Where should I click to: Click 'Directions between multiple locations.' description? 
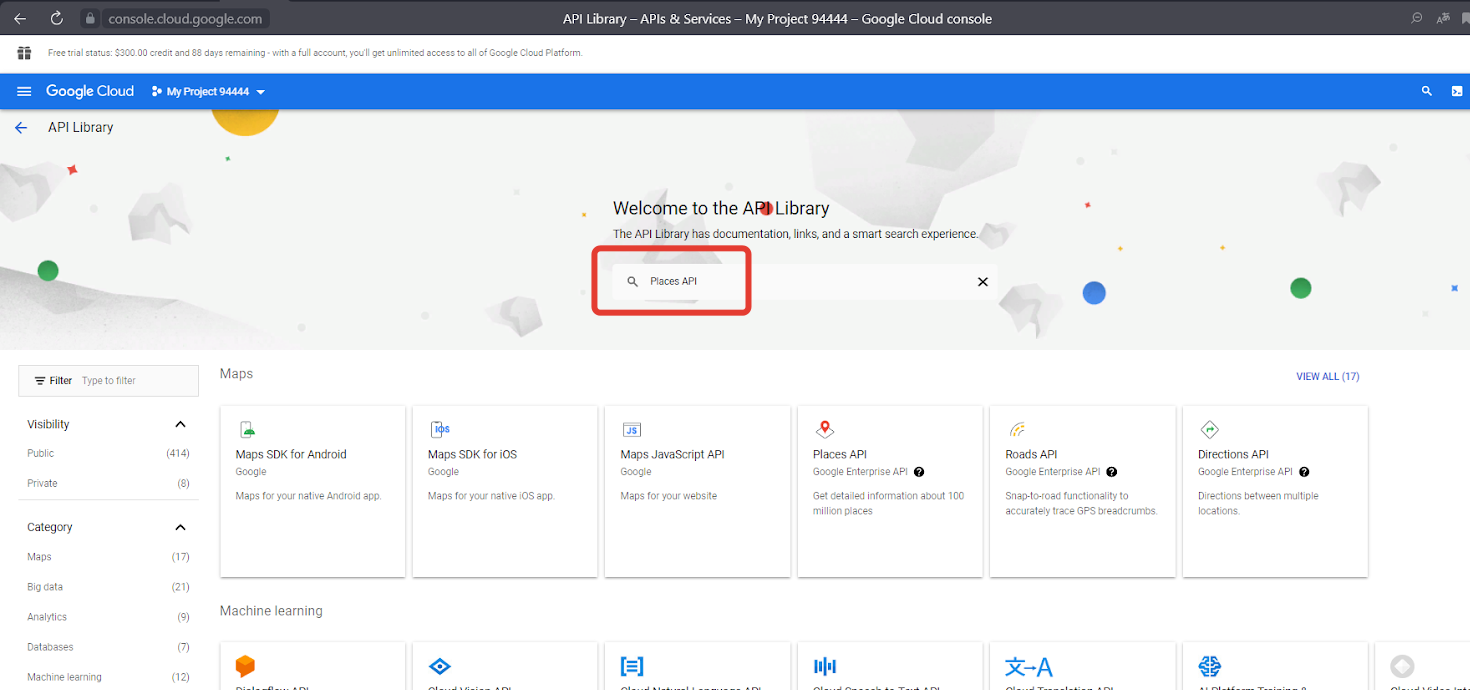click(1258, 504)
